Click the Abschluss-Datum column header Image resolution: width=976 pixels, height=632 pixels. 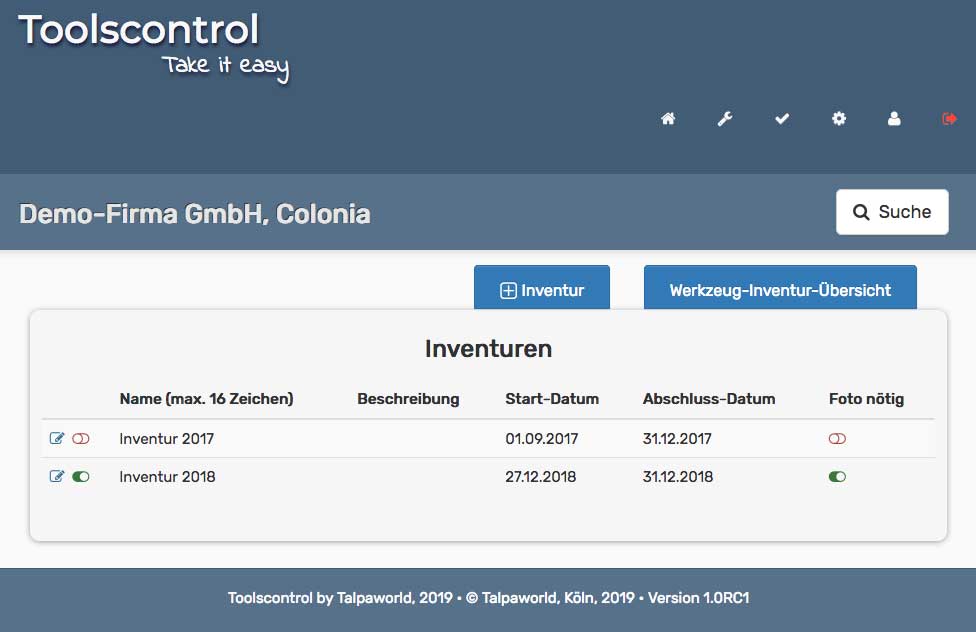click(x=709, y=399)
